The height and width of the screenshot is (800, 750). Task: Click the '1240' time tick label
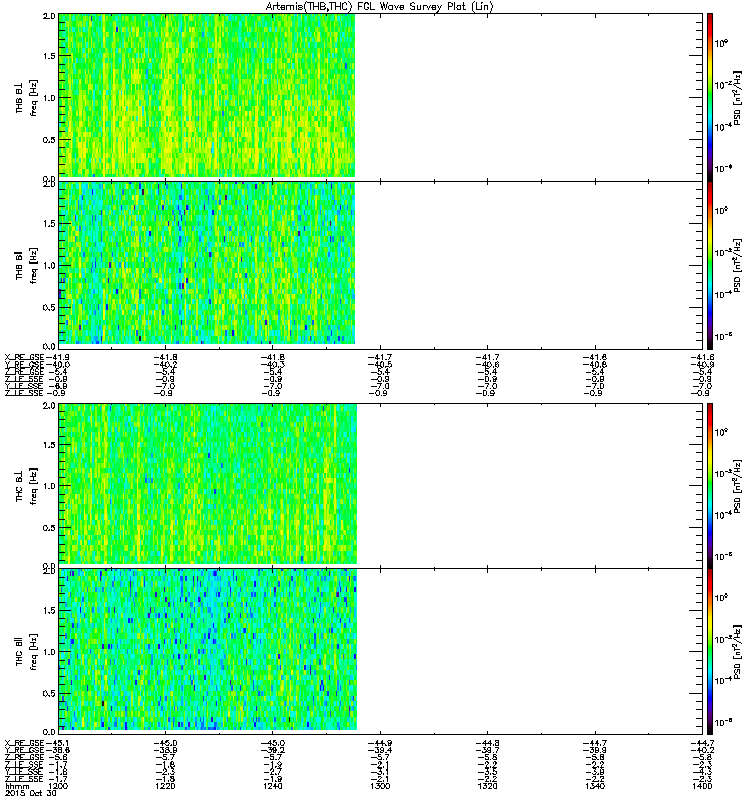(272, 786)
